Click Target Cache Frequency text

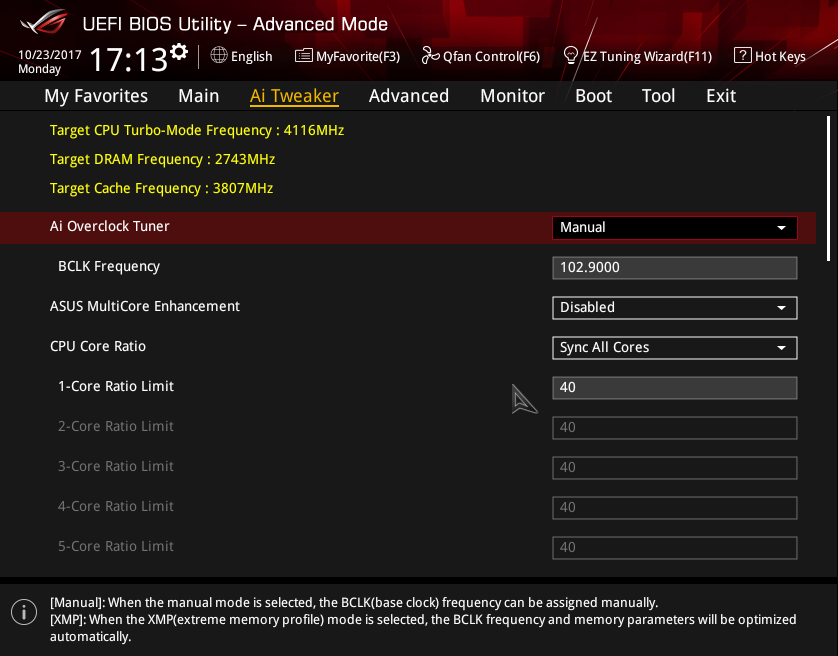pos(161,188)
